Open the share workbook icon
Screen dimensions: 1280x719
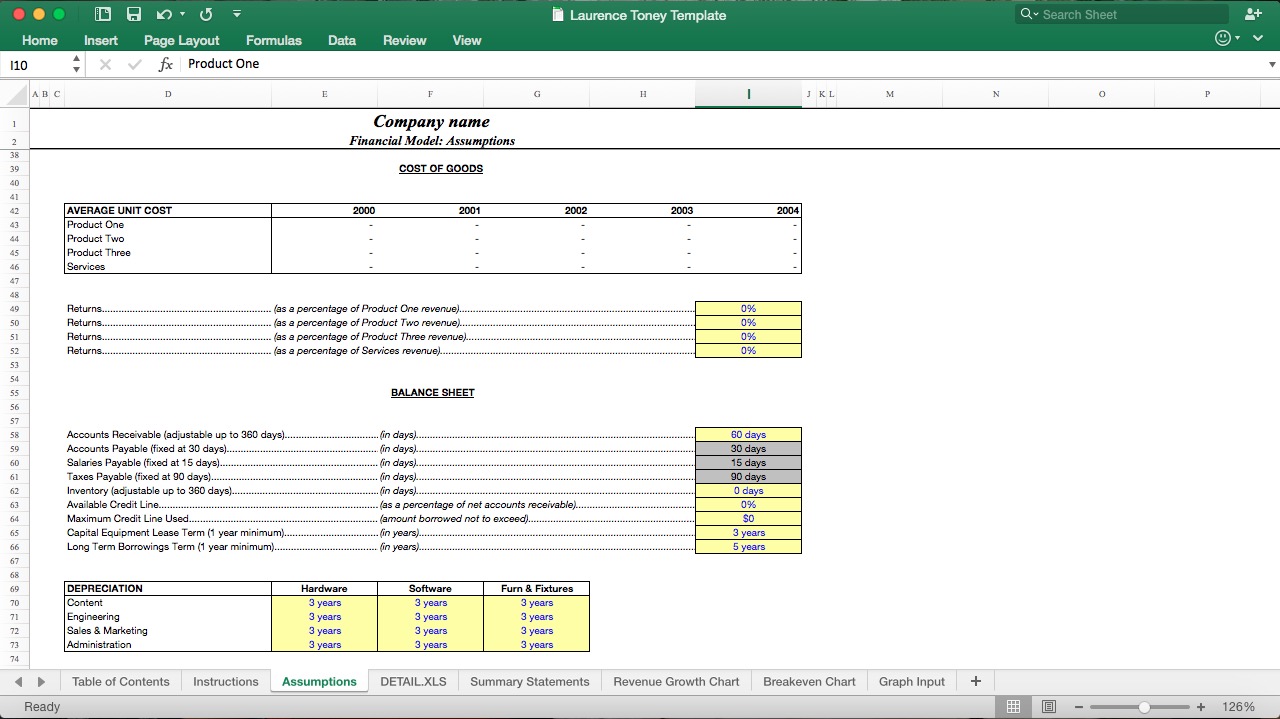[x=1253, y=14]
